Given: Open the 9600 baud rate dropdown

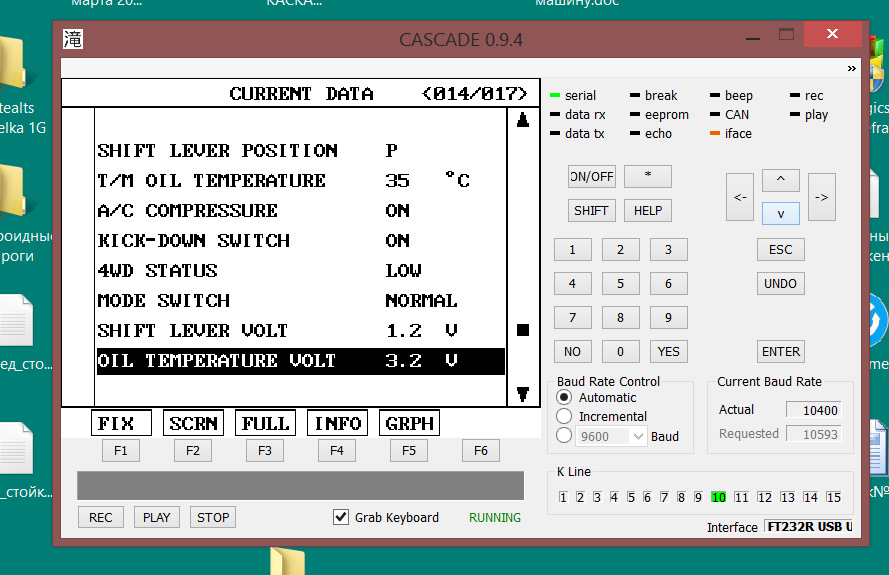Looking at the screenshot, I should click(638, 436).
